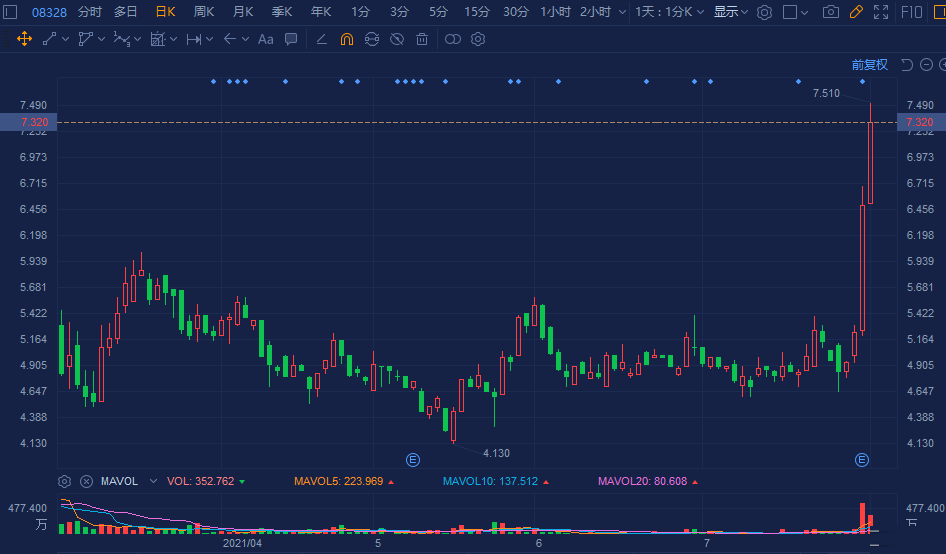Select the move cursor crosshair tool
Image resolution: width=946 pixels, height=554 pixels.
pos(24,39)
